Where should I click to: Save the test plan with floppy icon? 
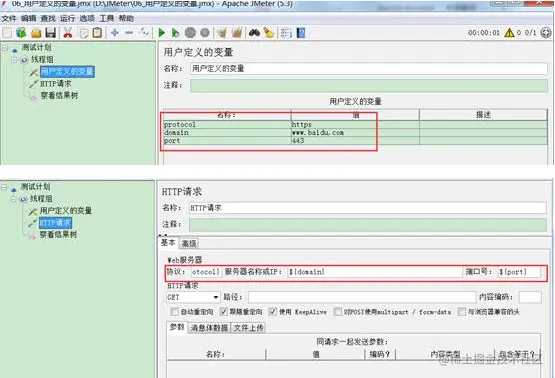click(x=51, y=33)
